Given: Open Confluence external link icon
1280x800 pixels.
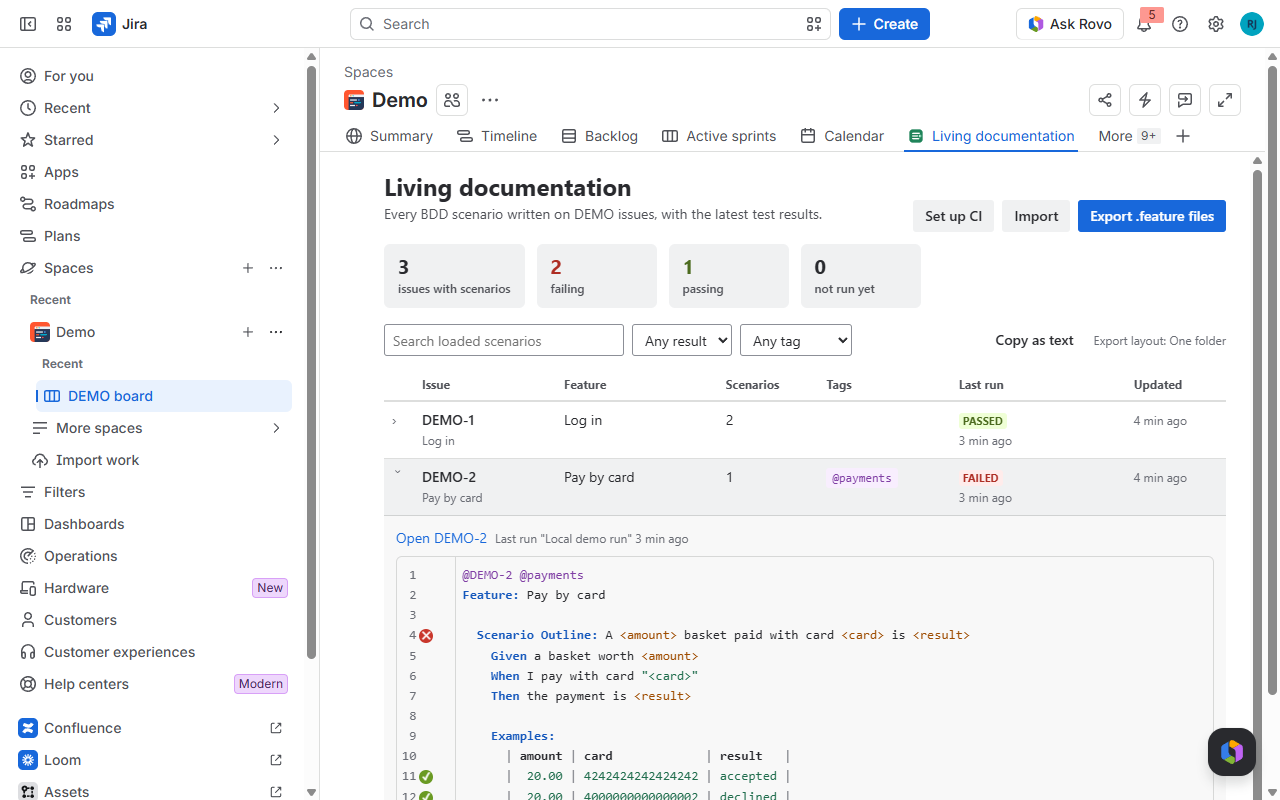Looking at the screenshot, I should [x=276, y=728].
